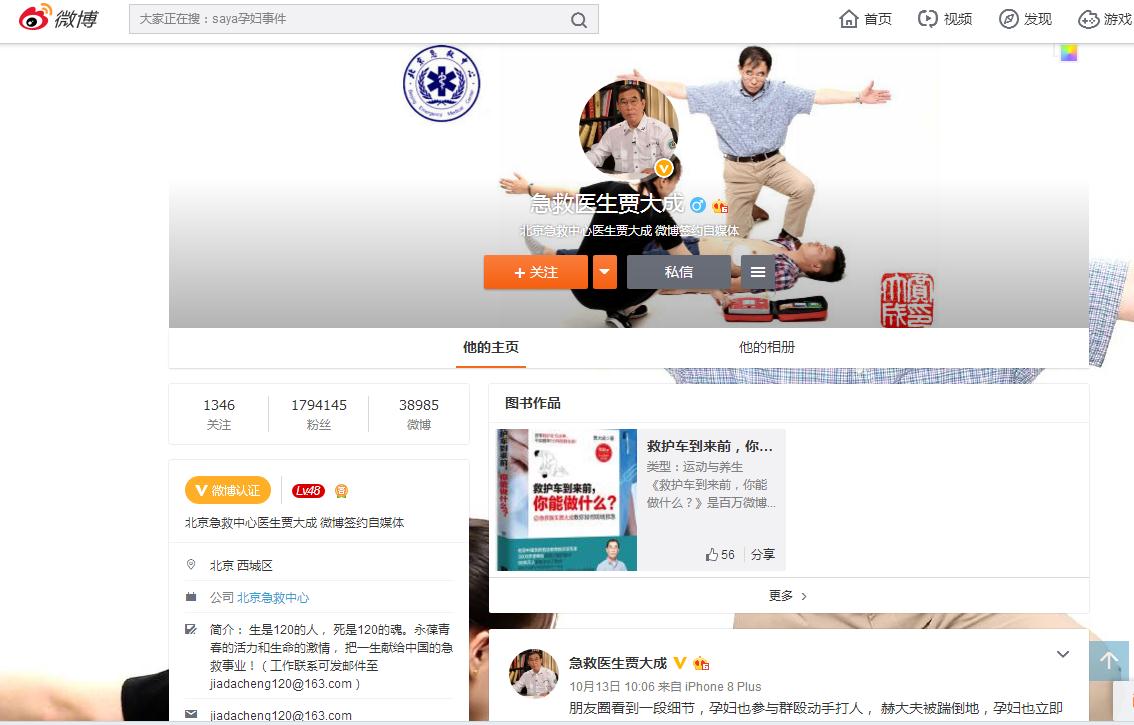Open the book cover thumbnail
The image size is (1134, 725).
tap(567, 499)
